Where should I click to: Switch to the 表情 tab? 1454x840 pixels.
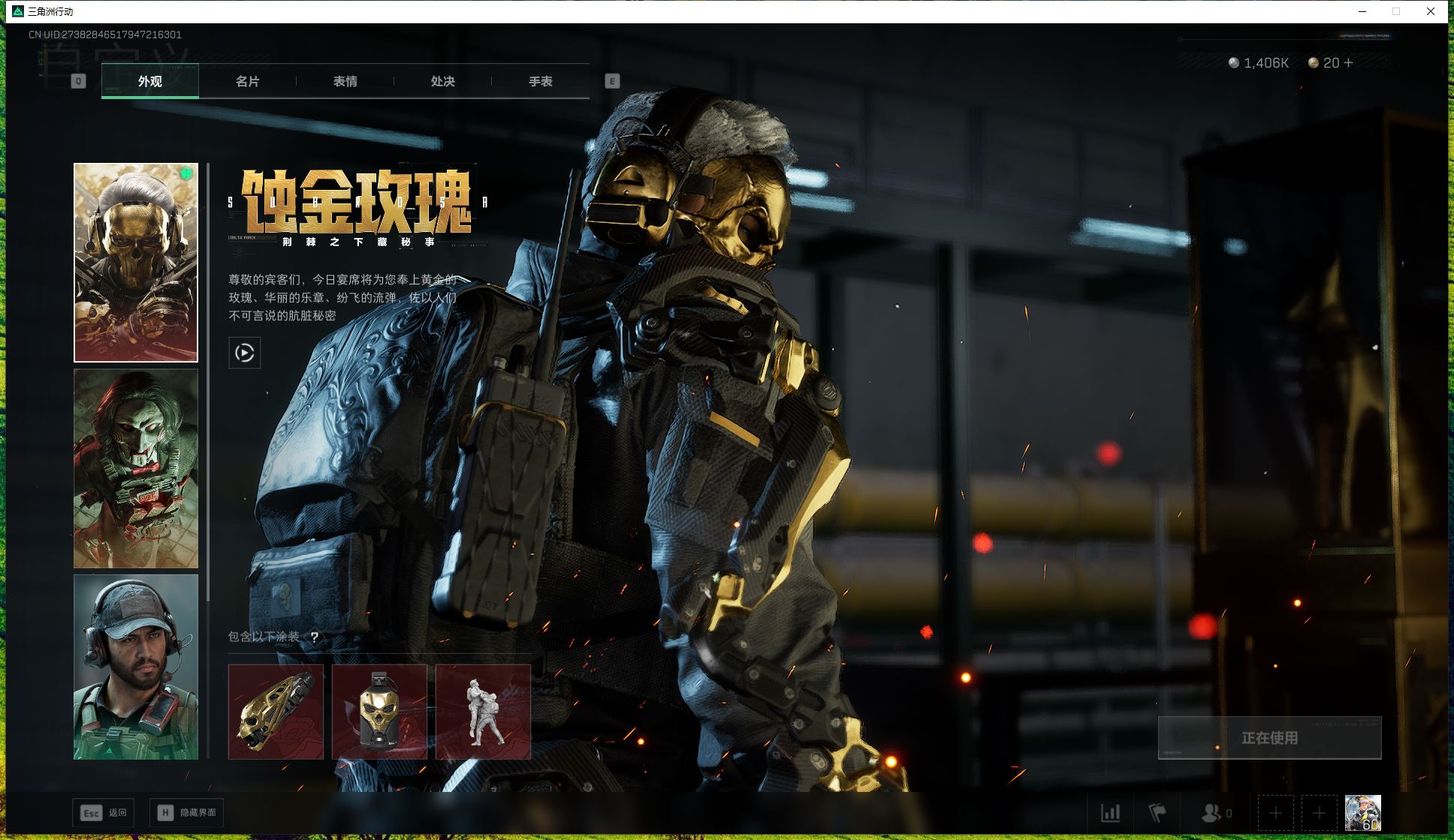click(x=345, y=81)
